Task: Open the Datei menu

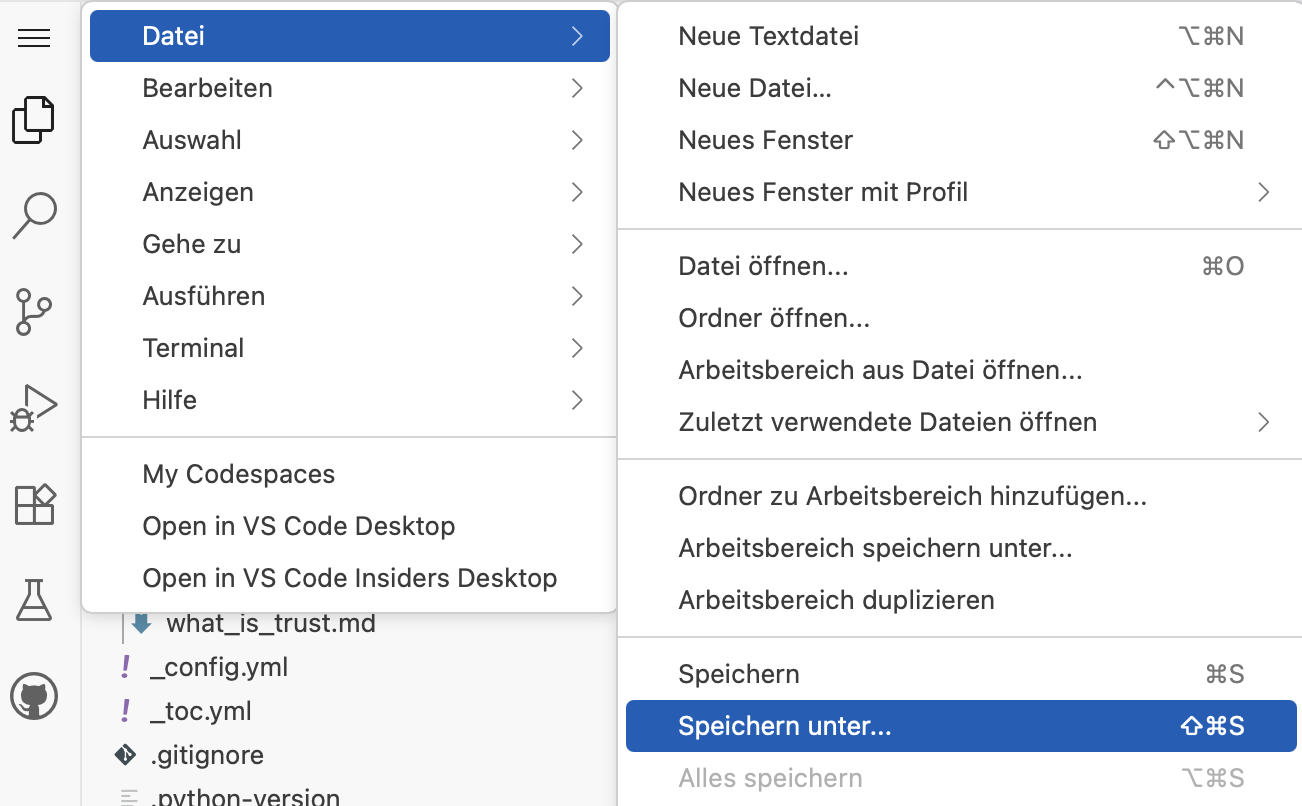Action: point(350,36)
